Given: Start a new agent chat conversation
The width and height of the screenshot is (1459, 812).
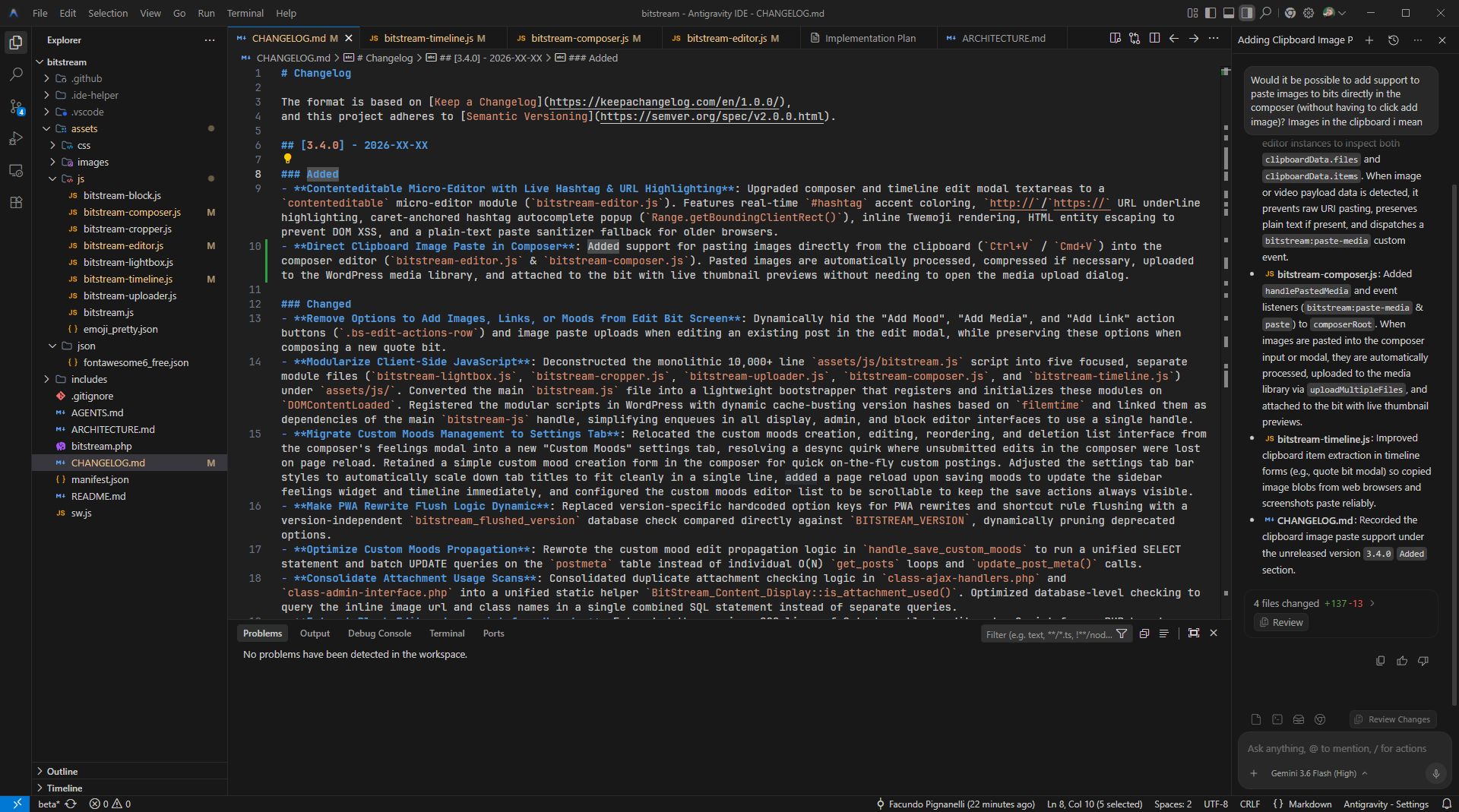Looking at the screenshot, I should [1369, 40].
